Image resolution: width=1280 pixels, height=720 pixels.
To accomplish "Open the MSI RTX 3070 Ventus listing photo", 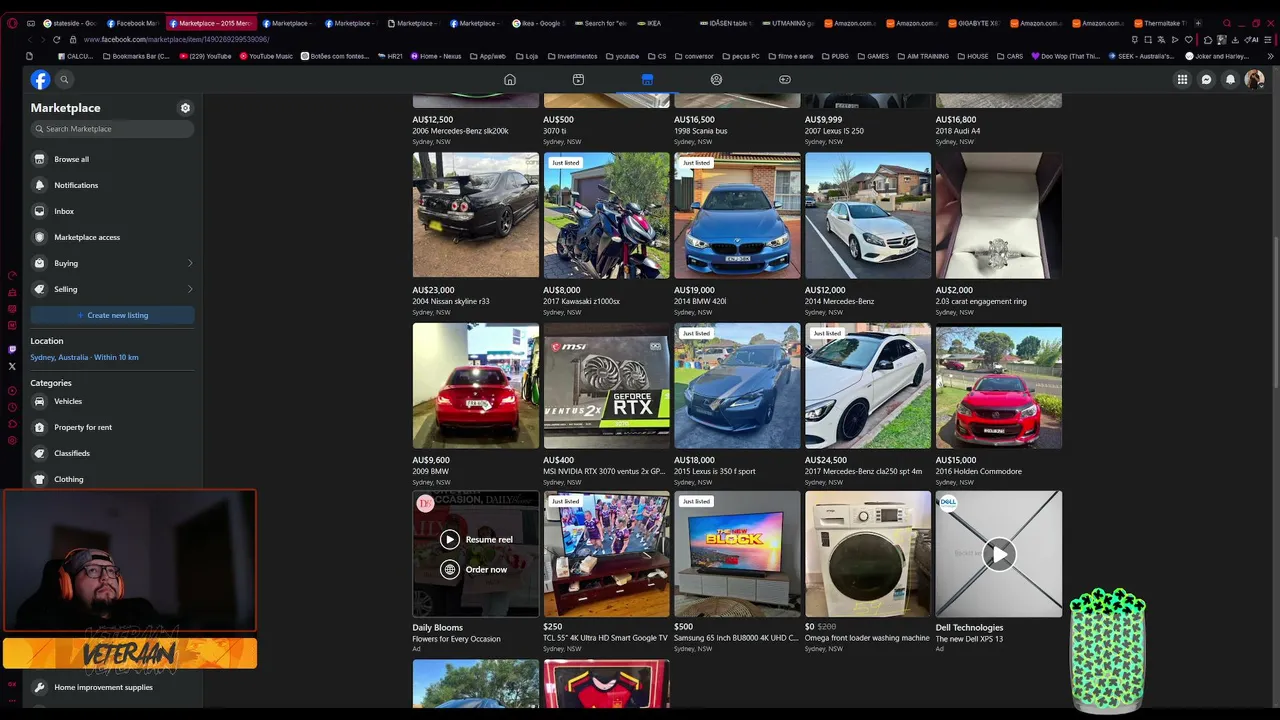I will tap(607, 386).
